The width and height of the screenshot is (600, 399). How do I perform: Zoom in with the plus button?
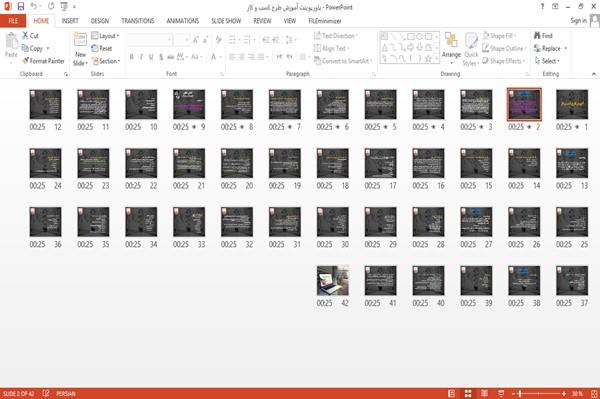(564, 393)
